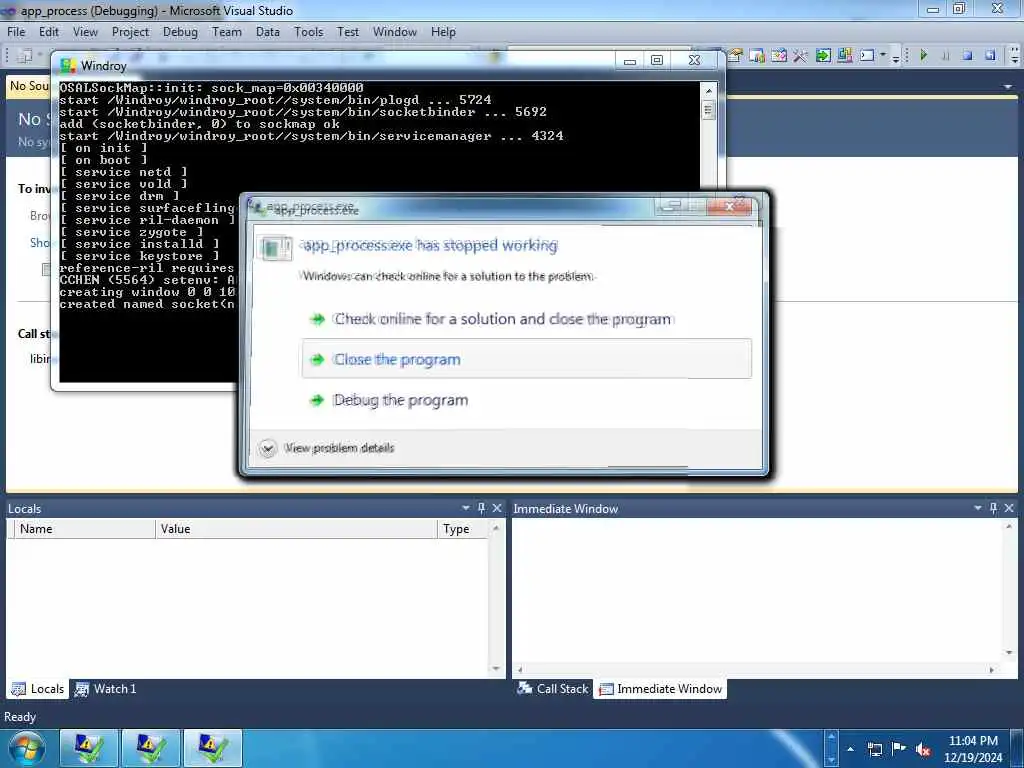
Task: Click the Stop Debugging icon
Action: 967,56
